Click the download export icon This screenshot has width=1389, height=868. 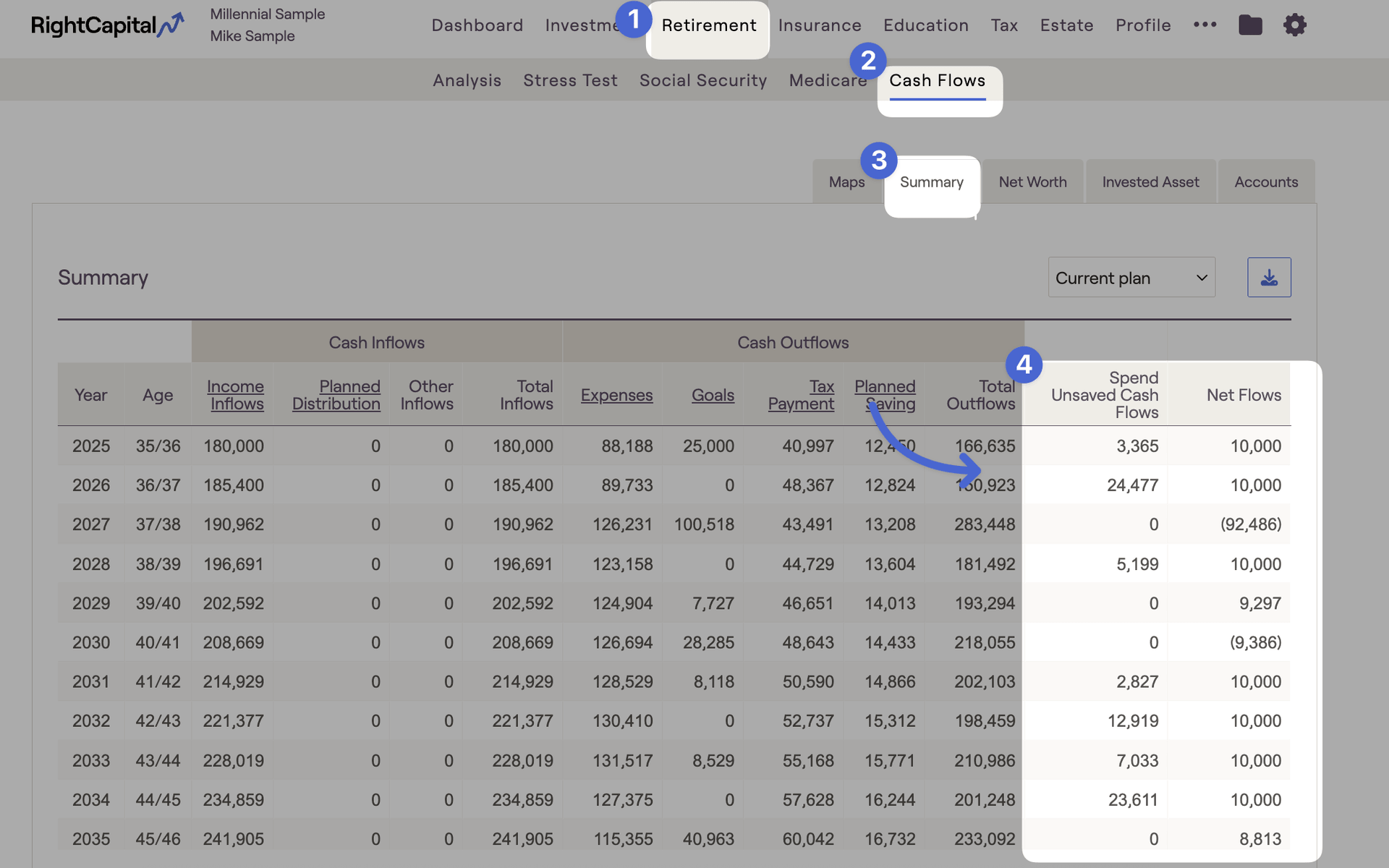1268,278
